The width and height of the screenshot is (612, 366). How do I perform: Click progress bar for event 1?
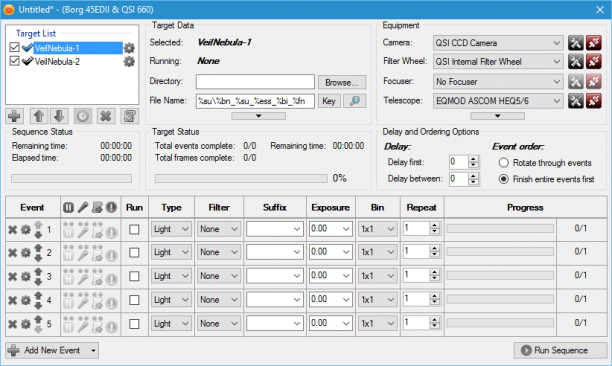click(500, 229)
